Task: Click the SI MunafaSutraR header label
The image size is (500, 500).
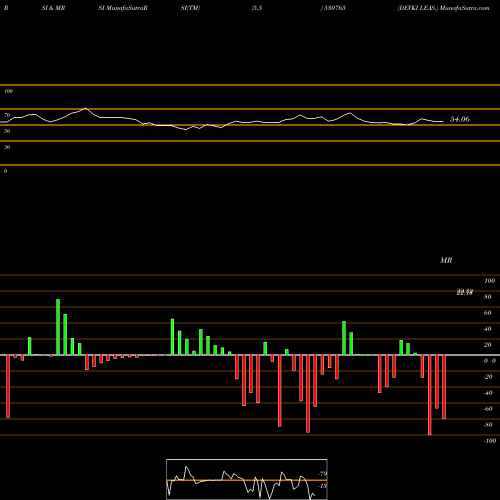Action: (123, 8)
